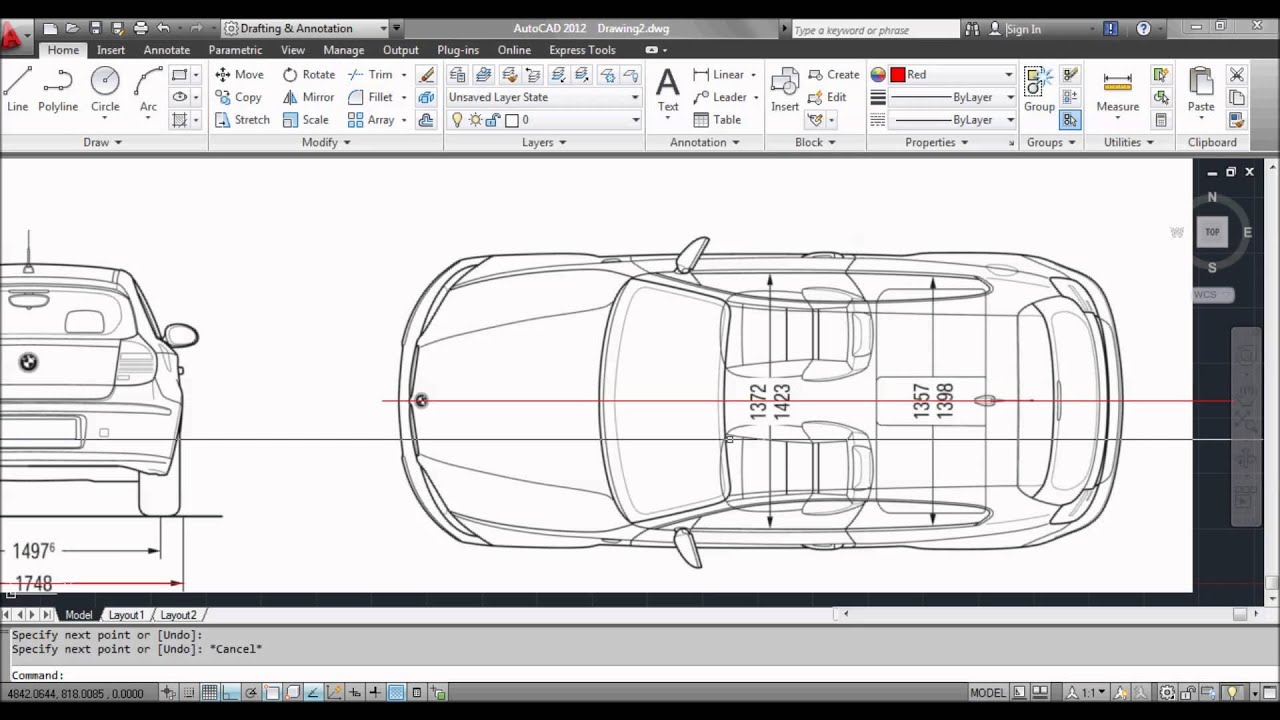Activate the Rotate tool
The height and width of the screenshot is (720, 1280).
[290, 74]
